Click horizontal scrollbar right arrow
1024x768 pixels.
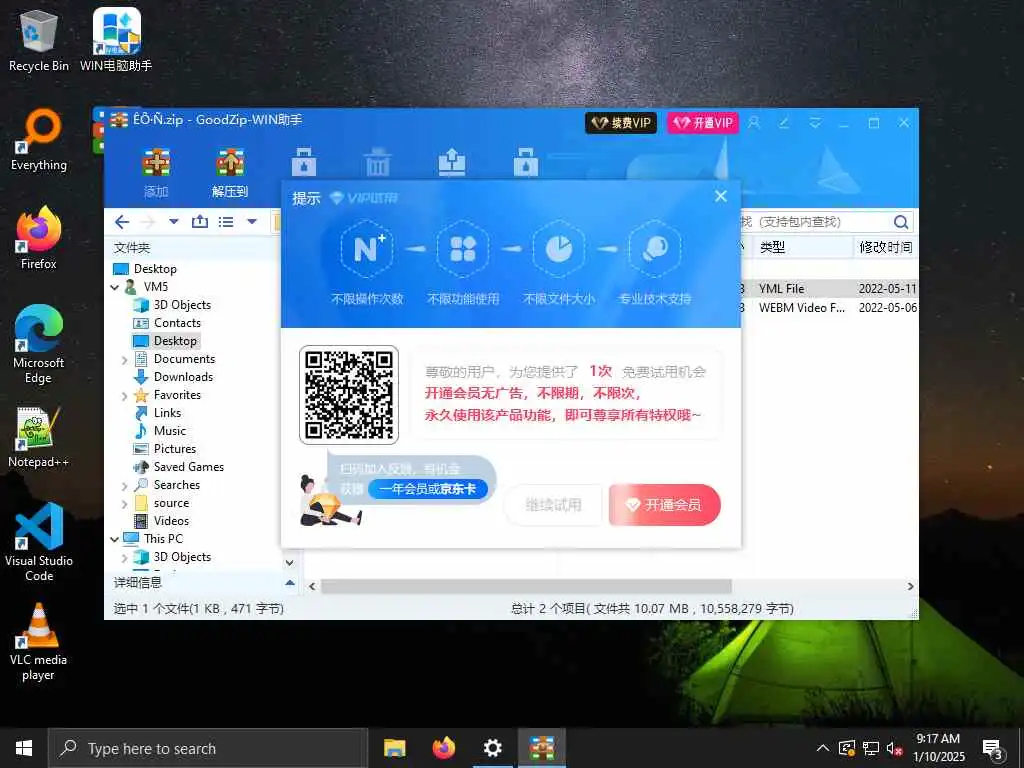coord(910,586)
